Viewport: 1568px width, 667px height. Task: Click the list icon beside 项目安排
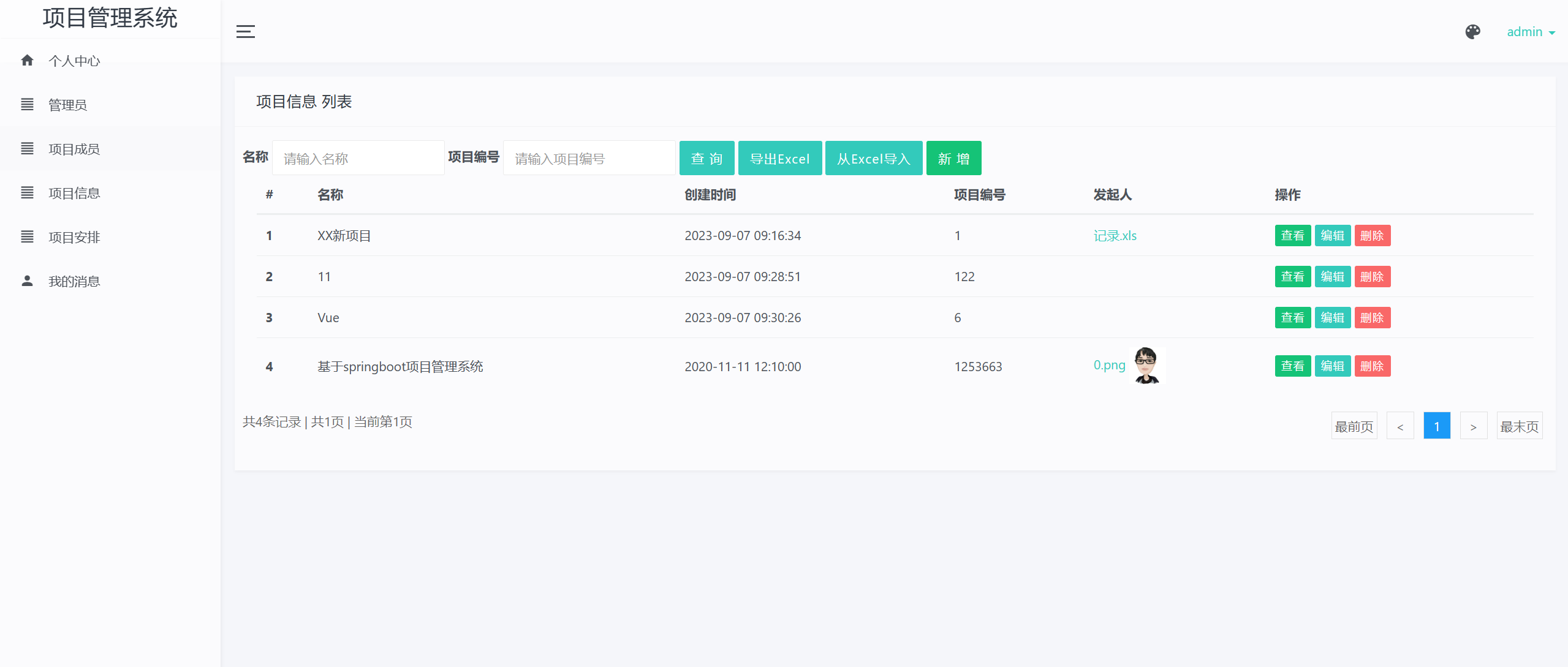[x=27, y=237]
